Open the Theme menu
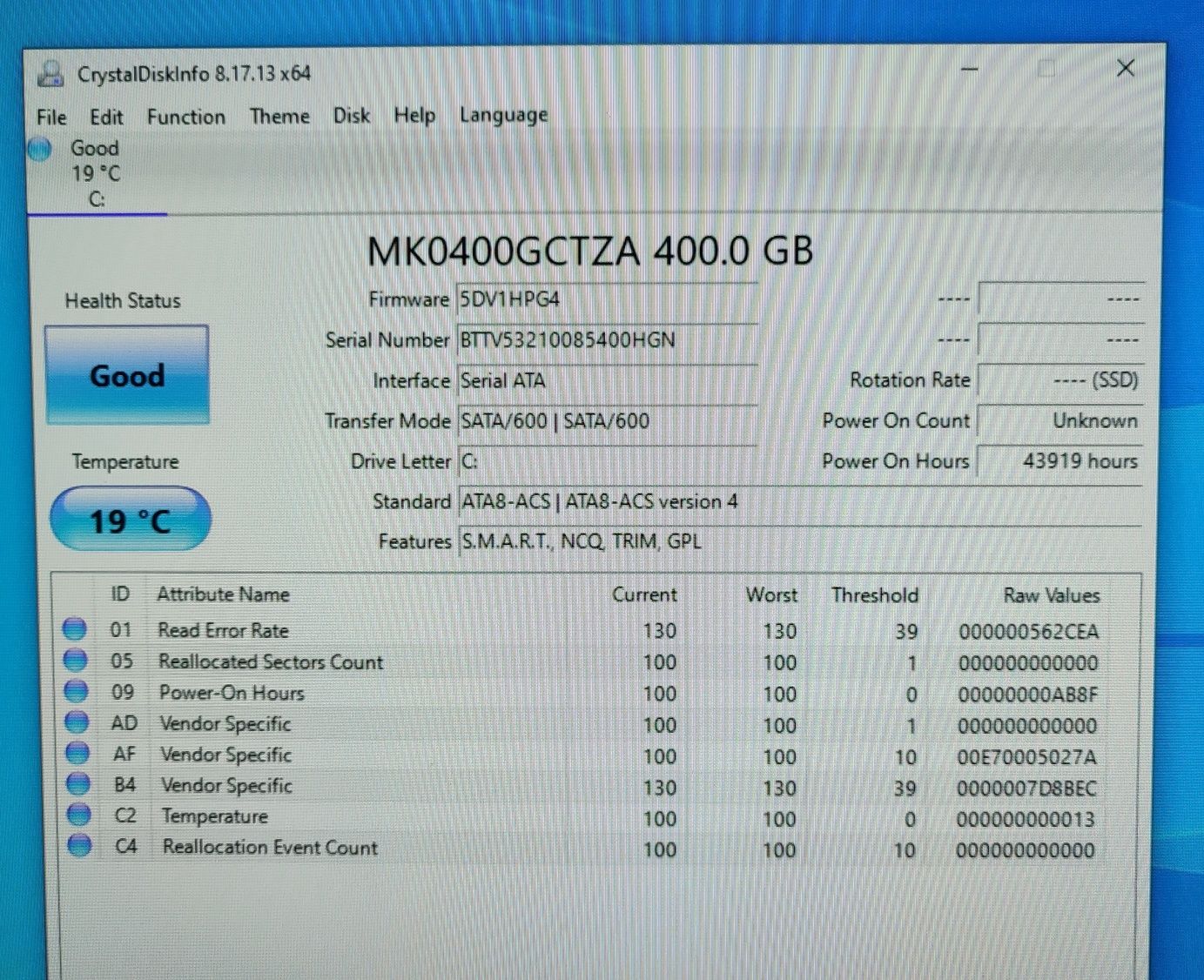Viewport: 1204px width, 980px height. click(279, 116)
